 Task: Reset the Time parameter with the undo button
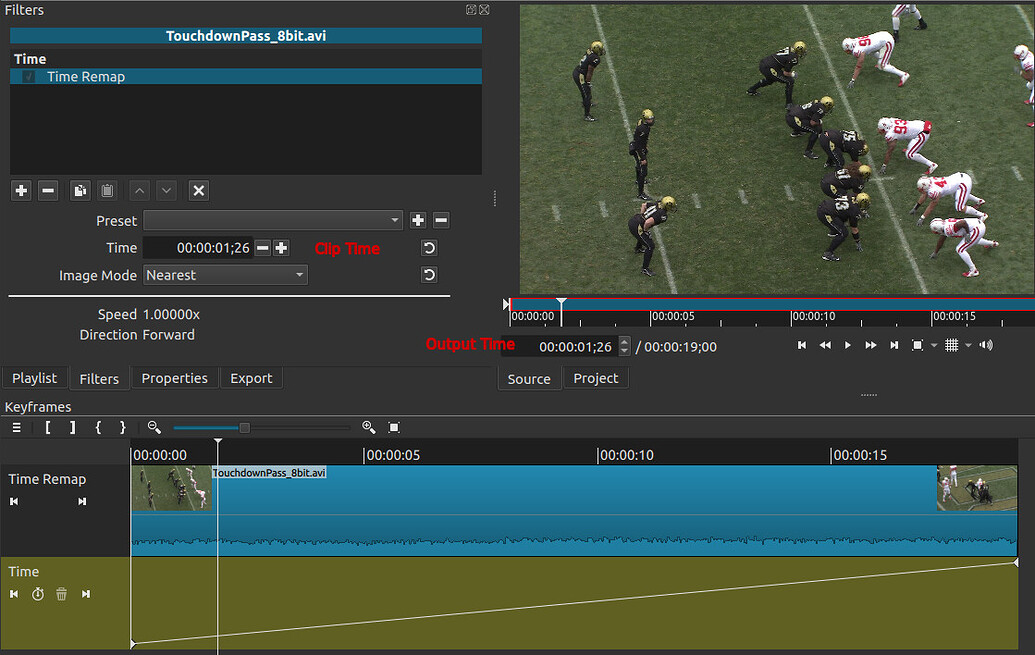[429, 247]
